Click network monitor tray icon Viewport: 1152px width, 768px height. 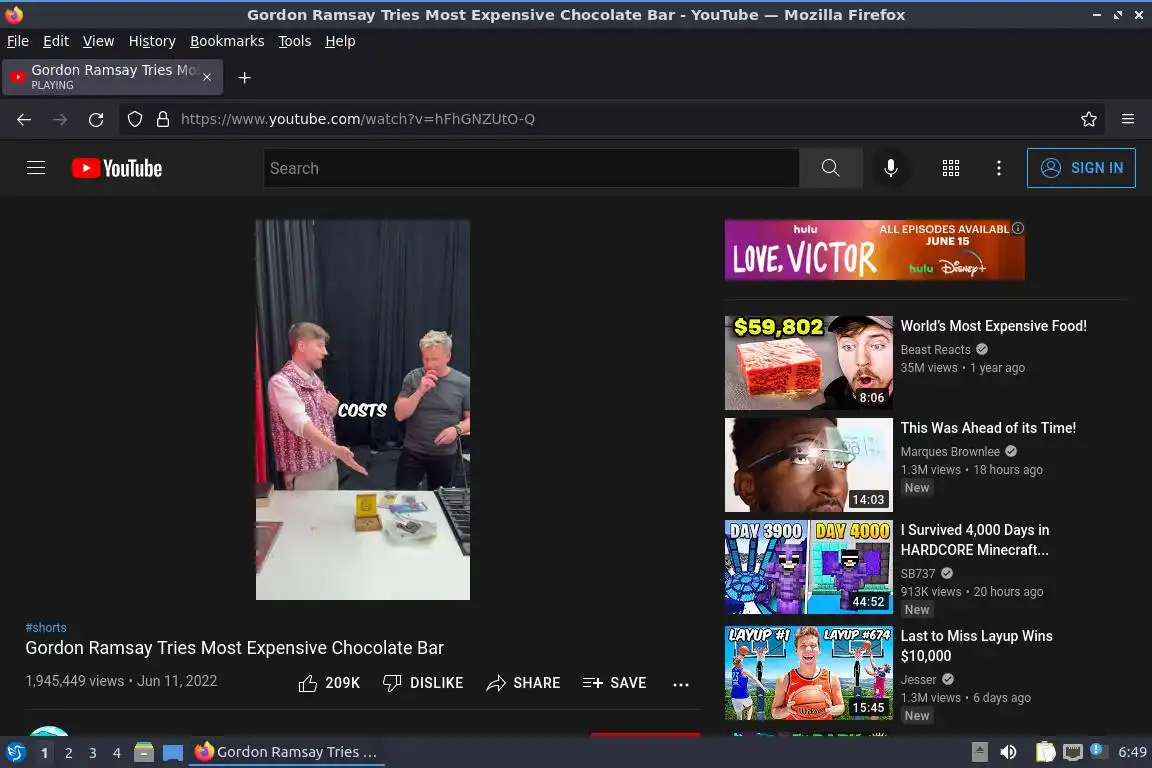coord(1073,752)
